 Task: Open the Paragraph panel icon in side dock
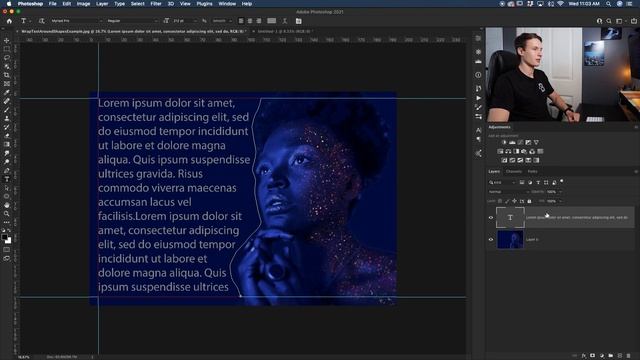coord(478,139)
